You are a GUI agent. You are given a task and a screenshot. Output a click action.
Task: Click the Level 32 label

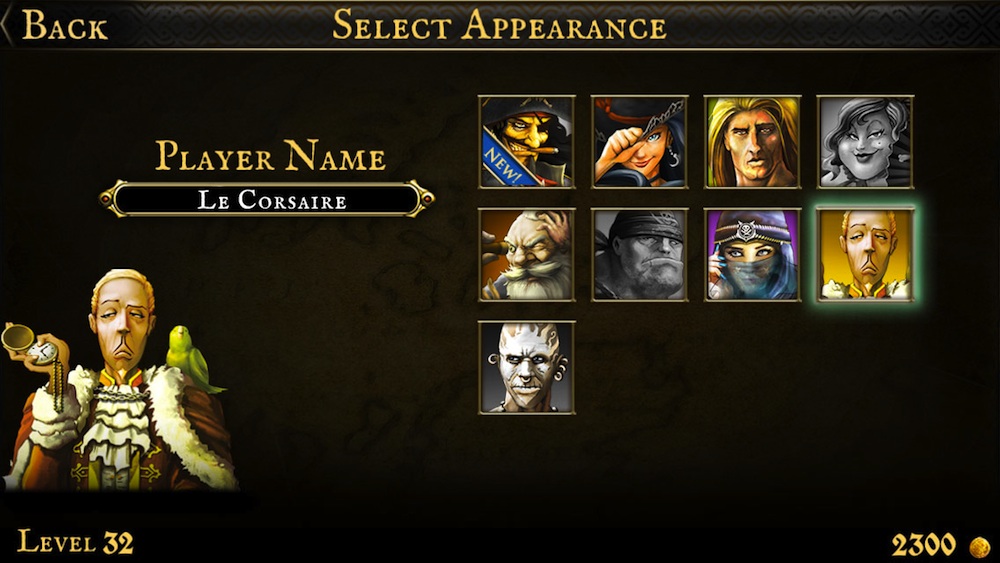click(75, 543)
